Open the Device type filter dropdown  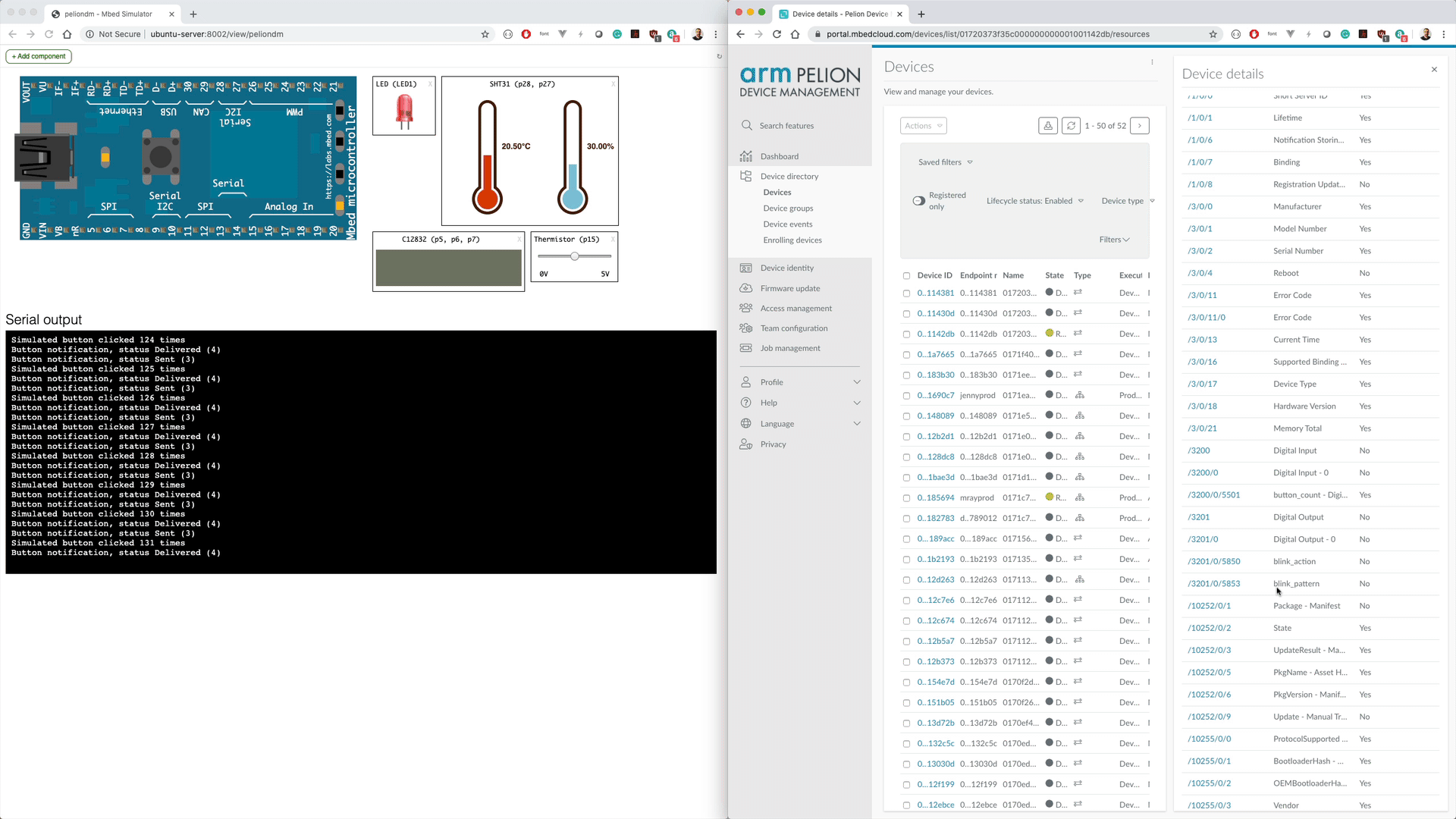1128,201
